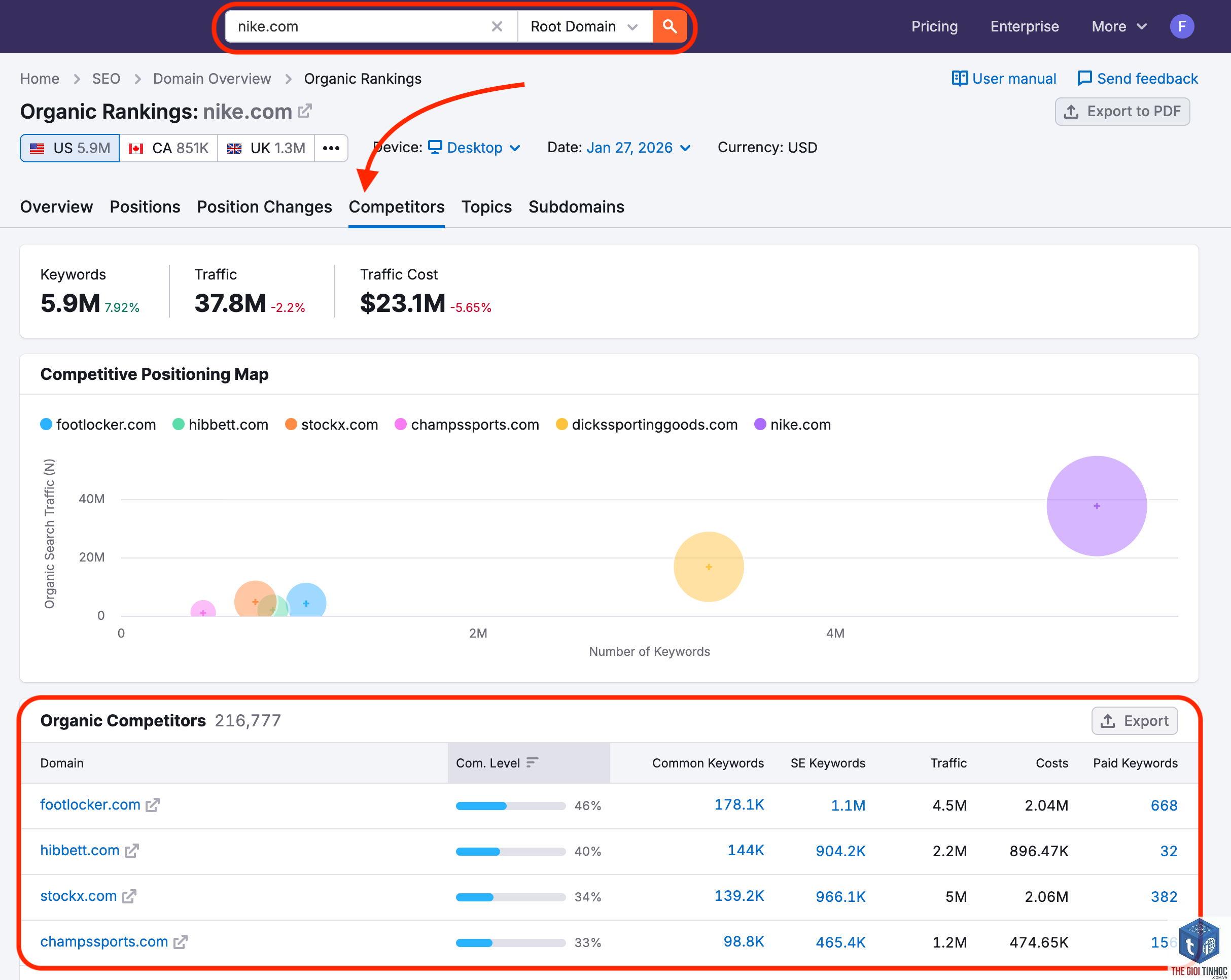Open the Pricing page
This screenshot has height=980, width=1231.
pos(934,26)
